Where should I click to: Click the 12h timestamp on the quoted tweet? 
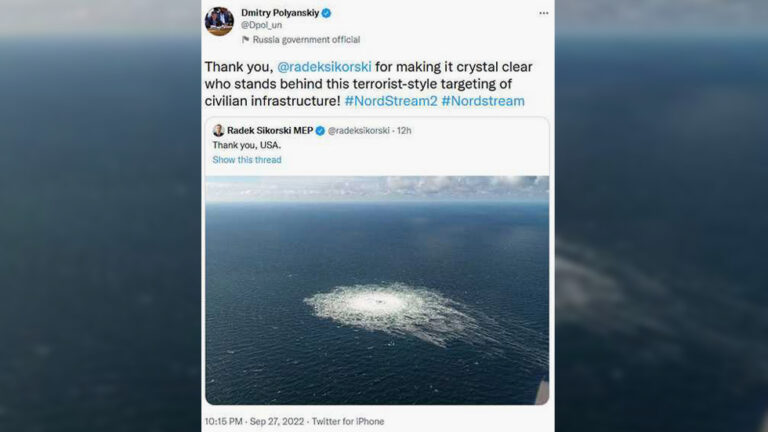click(x=404, y=131)
